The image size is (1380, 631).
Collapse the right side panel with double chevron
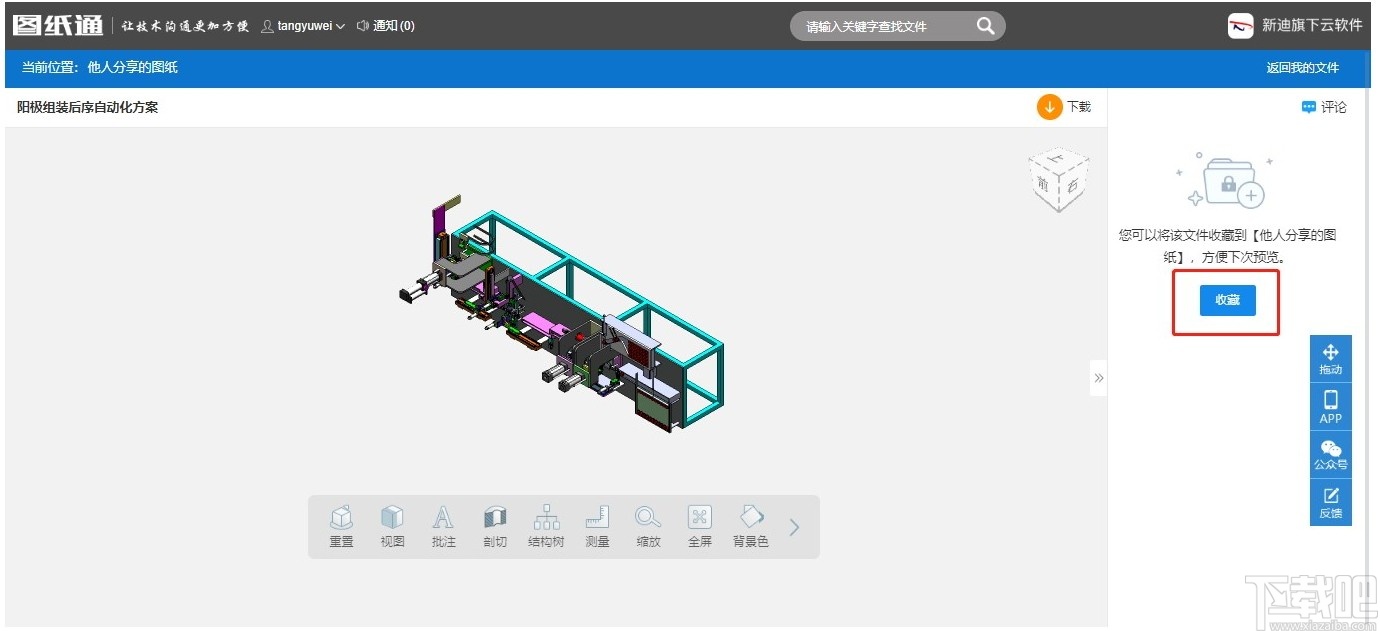coord(1098,378)
